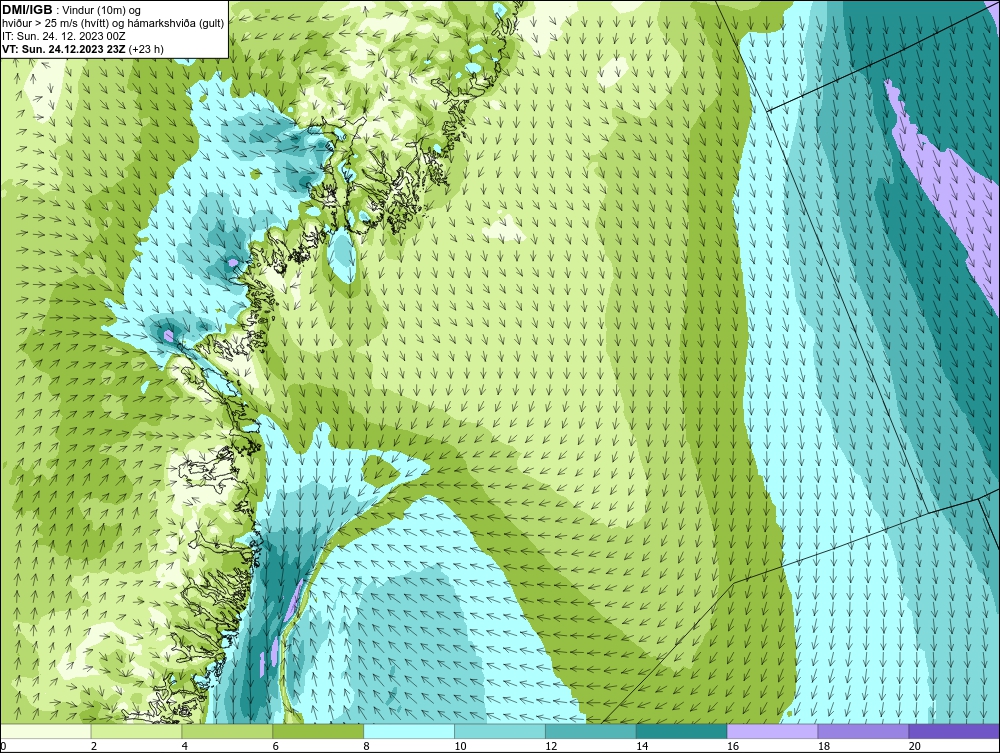Click the legend label '0'
Viewport: 1000px width, 753px height.
(x=3, y=746)
